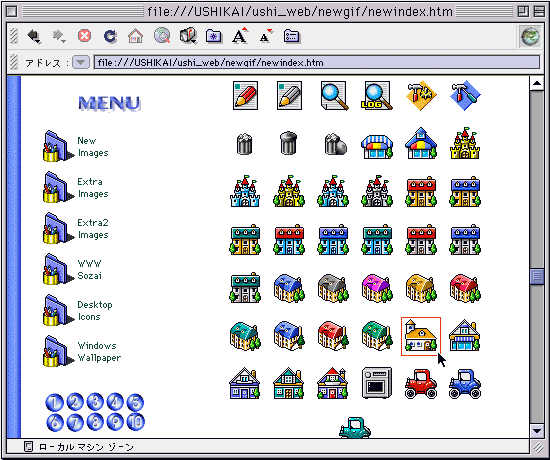Click the browser Back arrow button
550x460 pixels.
tap(34, 36)
